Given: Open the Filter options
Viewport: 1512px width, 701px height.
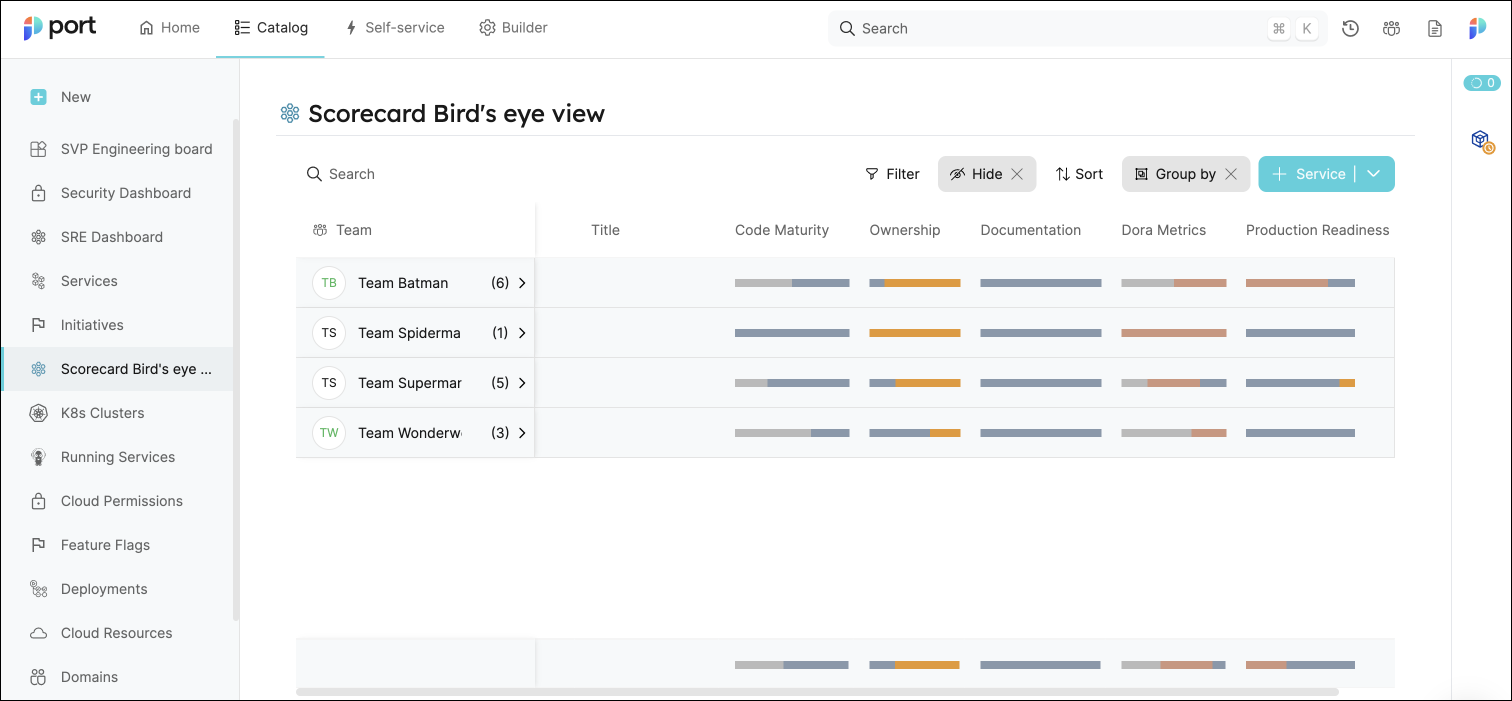Looking at the screenshot, I should 892,173.
